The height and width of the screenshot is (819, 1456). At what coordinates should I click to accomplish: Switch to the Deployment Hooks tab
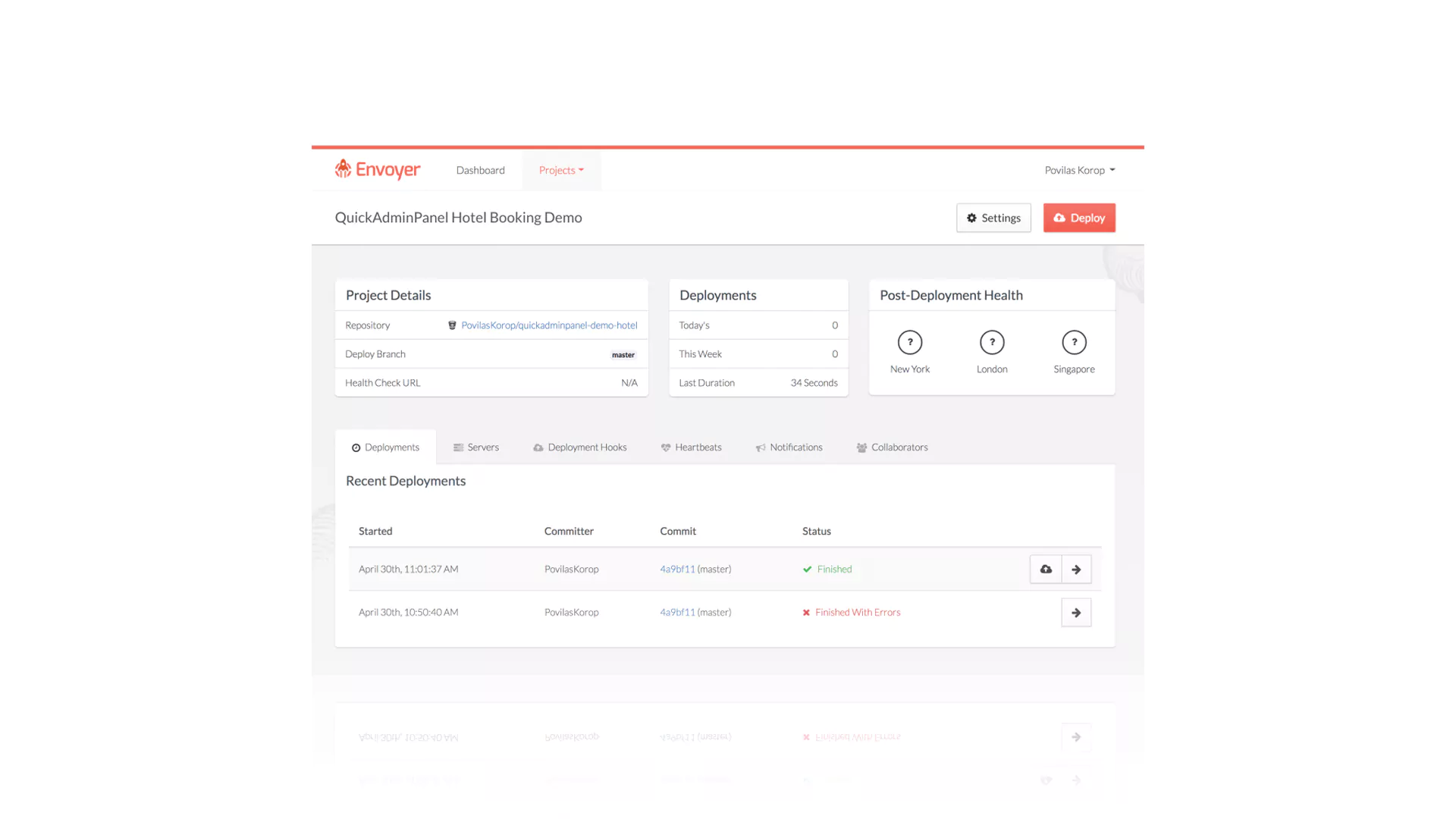tap(580, 447)
